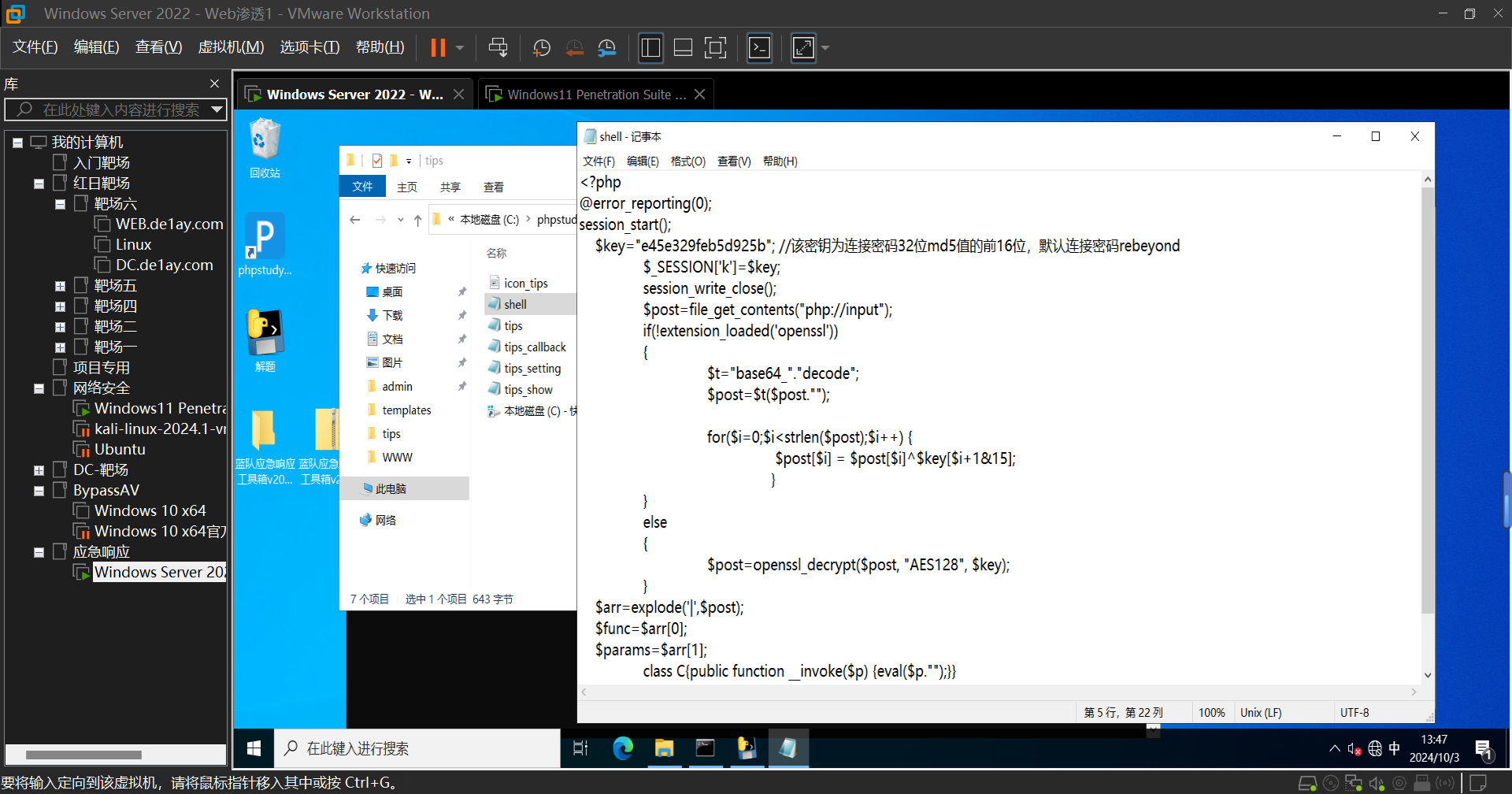The image size is (1512, 794).
Task: Click the Explorer properties checkmark icon
Action: coord(377,161)
